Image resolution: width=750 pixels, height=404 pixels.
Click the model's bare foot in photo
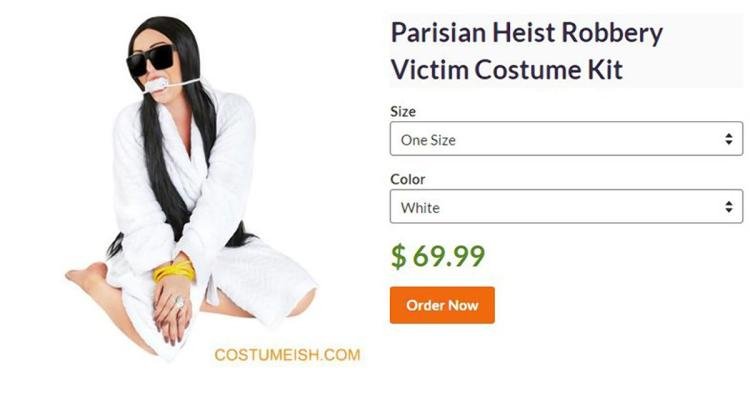pyautogui.click(x=86, y=277)
